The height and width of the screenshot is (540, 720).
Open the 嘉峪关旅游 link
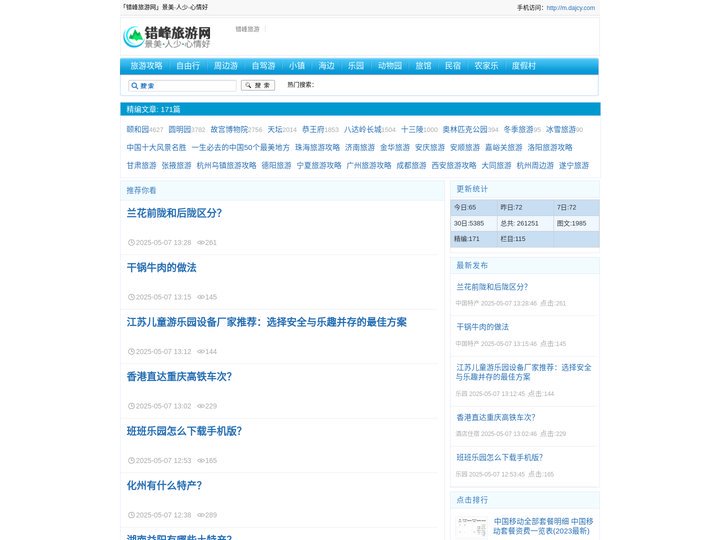pyautogui.click(x=504, y=147)
